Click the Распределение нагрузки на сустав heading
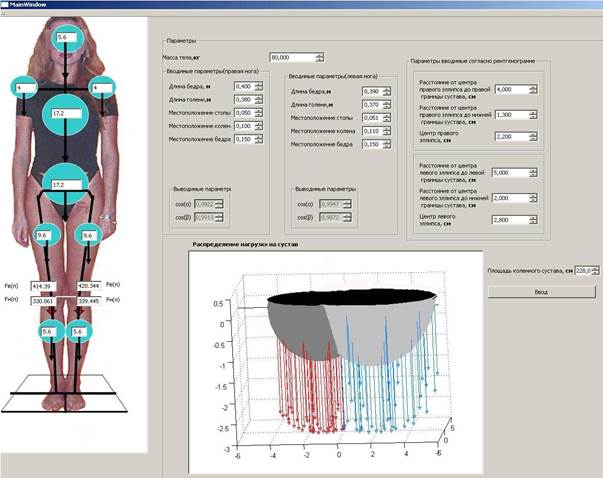Image resolution: width=603 pixels, height=478 pixels. pos(245,244)
